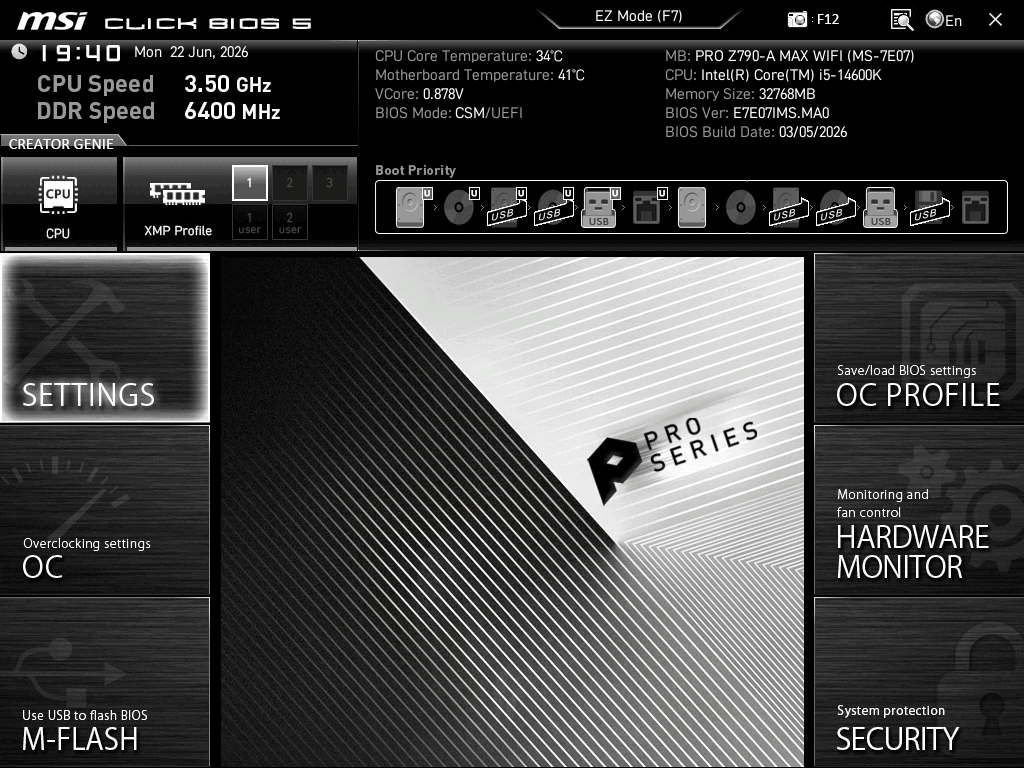1024x768 pixels.
Task: Click the Boot Priority label
Action: 415,170
